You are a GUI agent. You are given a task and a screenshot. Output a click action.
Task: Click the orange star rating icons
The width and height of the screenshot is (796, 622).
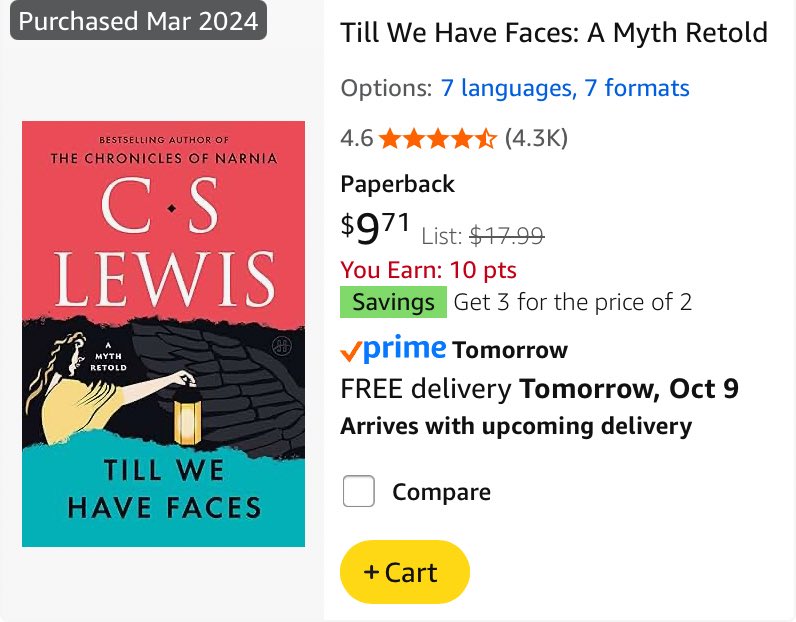438,138
